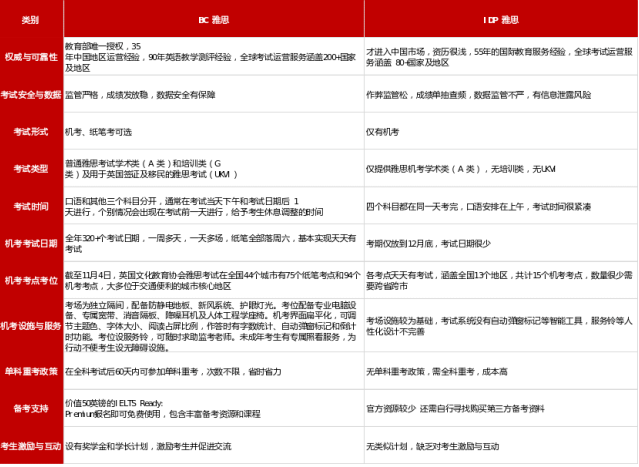Select cell starting 设有奖学金和学长计划
639x467 pixels.
click(214, 445)
